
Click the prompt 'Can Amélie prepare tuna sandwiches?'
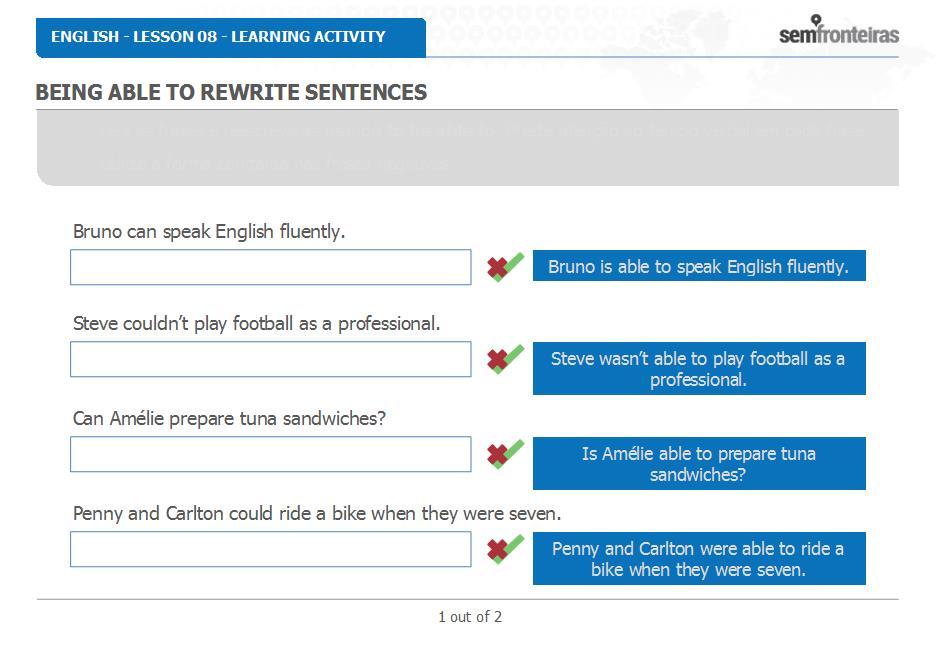229,419
